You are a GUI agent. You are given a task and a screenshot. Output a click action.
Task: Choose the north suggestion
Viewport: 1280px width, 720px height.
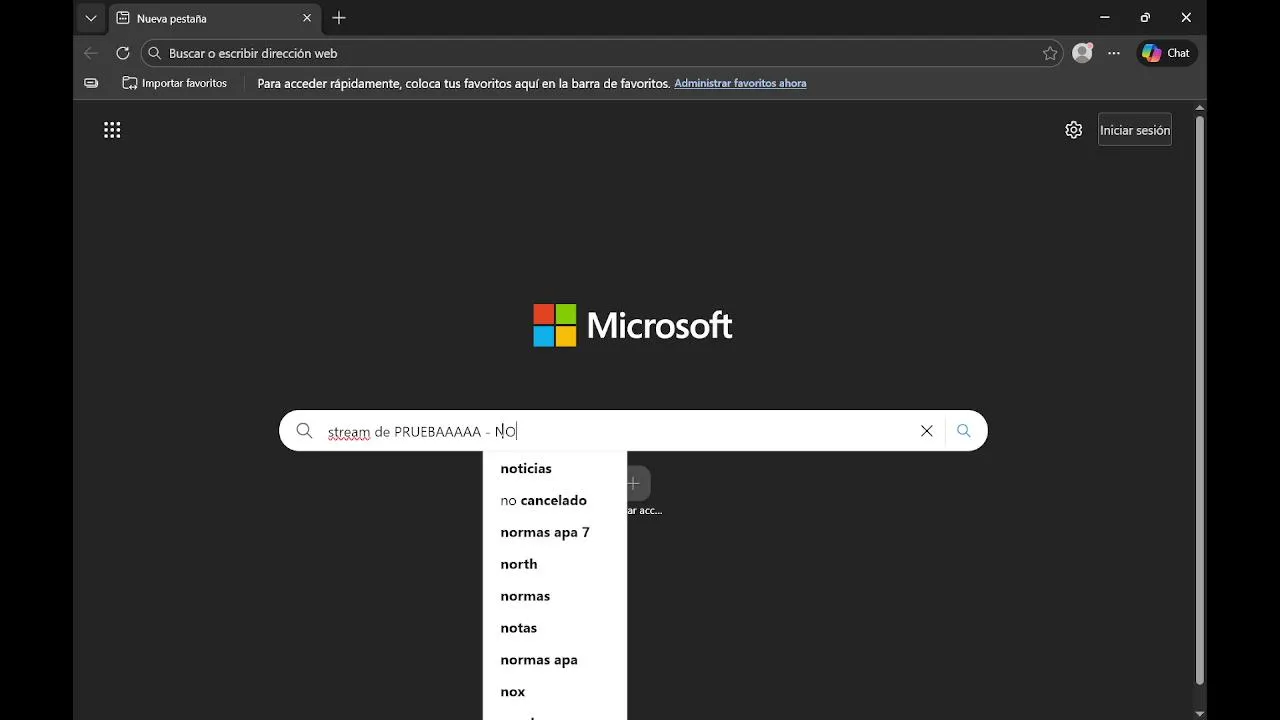[555, 564]
